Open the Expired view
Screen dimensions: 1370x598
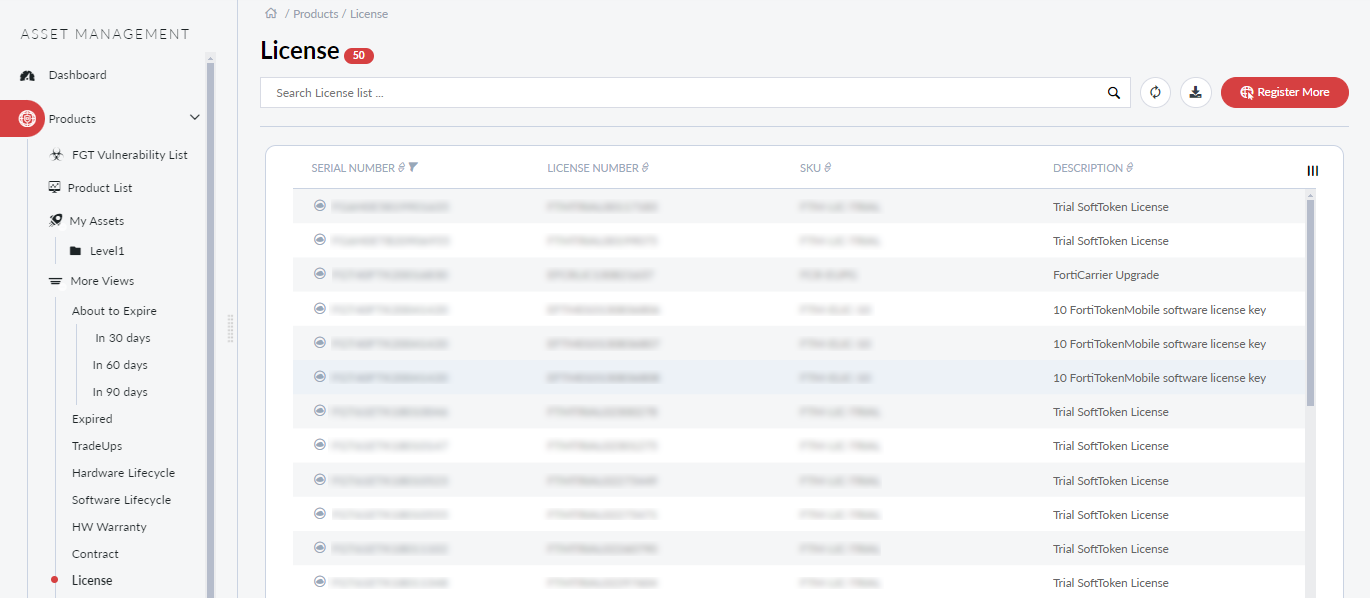coord(92,419)
